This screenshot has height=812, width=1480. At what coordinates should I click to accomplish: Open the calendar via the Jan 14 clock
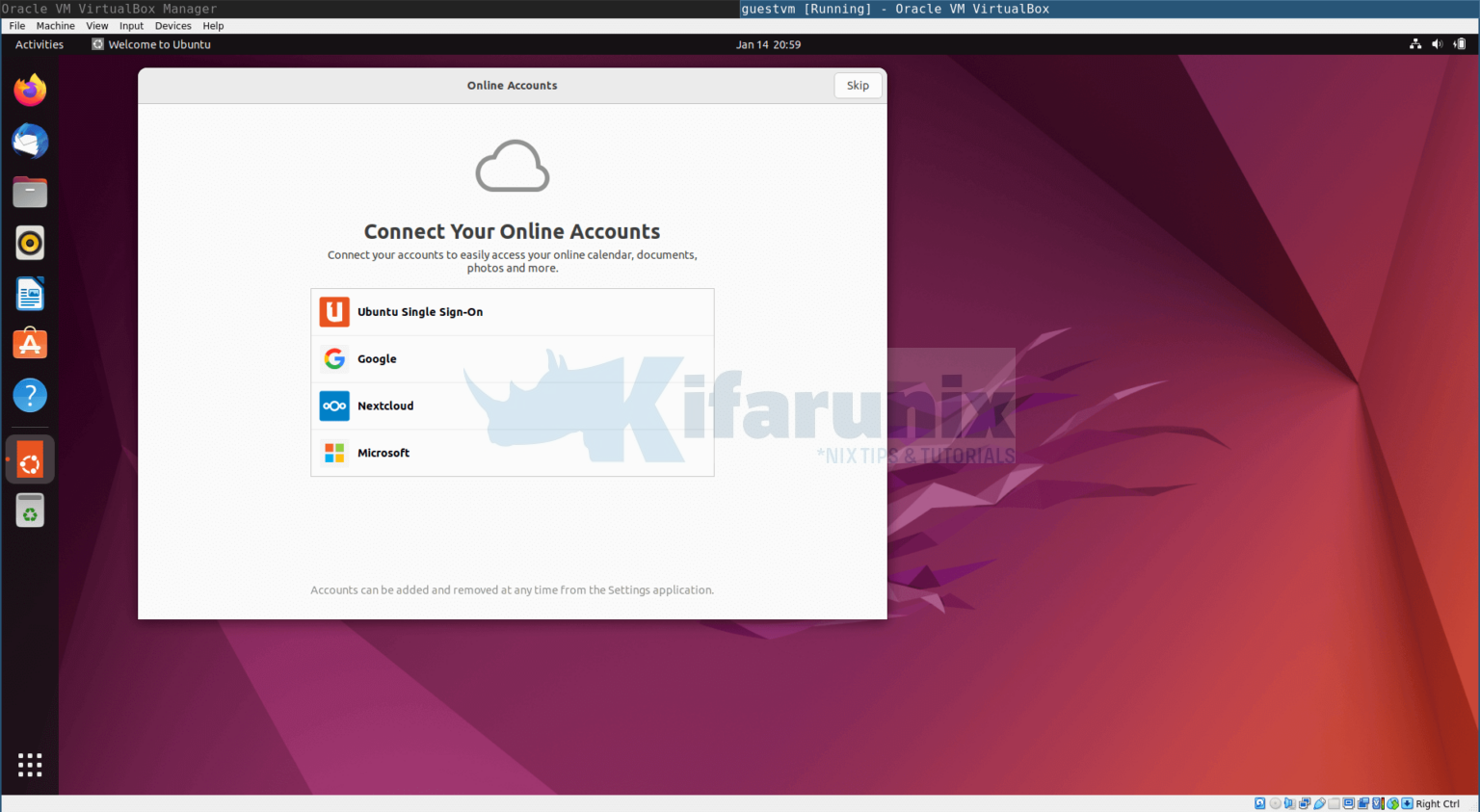tap(768, 44)
